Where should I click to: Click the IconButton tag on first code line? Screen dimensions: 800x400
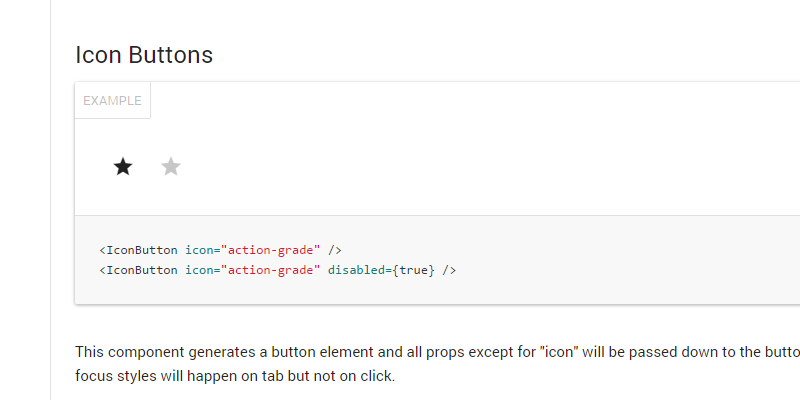click(142, 250)
